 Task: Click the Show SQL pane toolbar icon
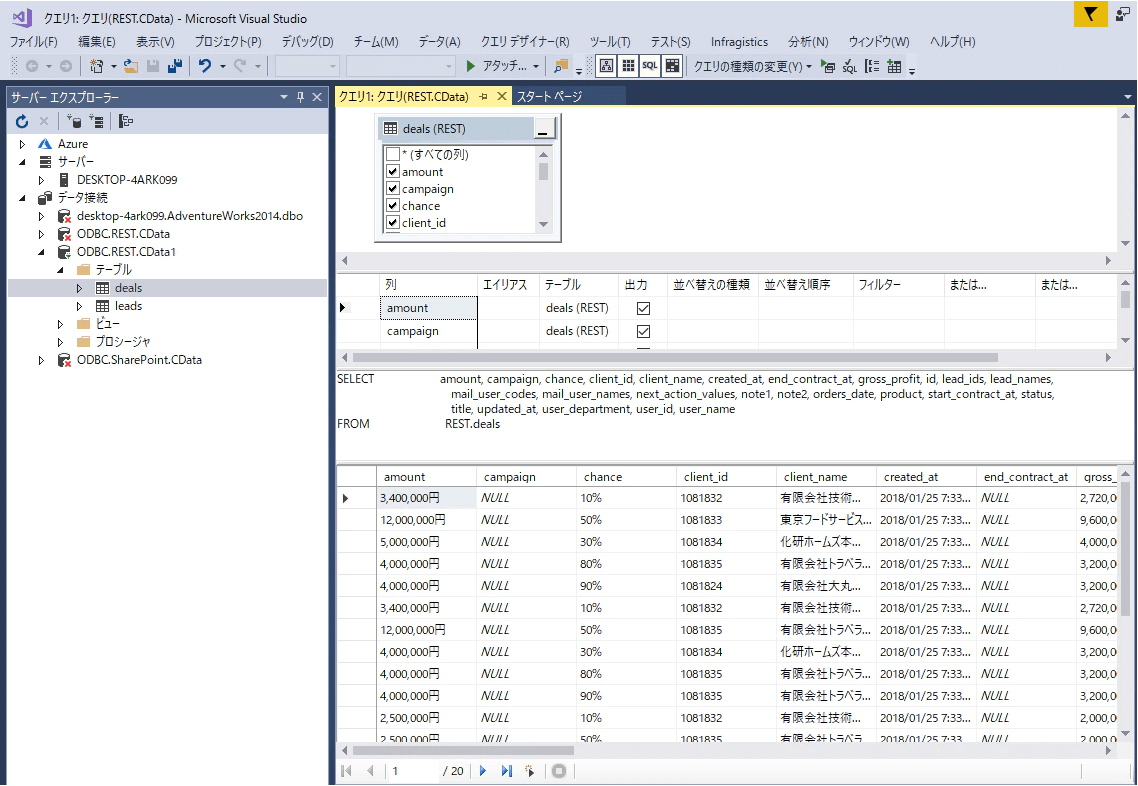650,66
